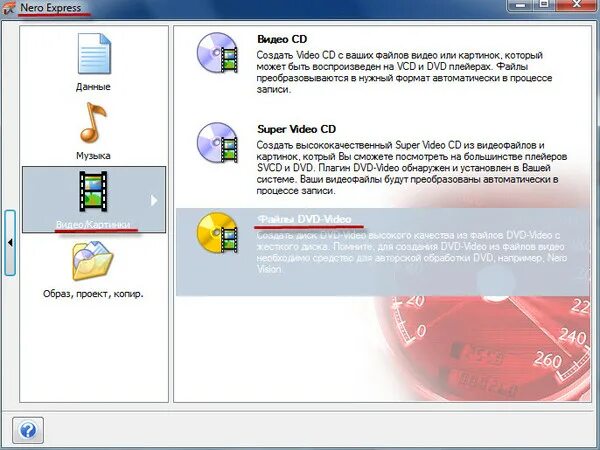Select the Видео/Картинки filmstrip icon

coord(93,191)
